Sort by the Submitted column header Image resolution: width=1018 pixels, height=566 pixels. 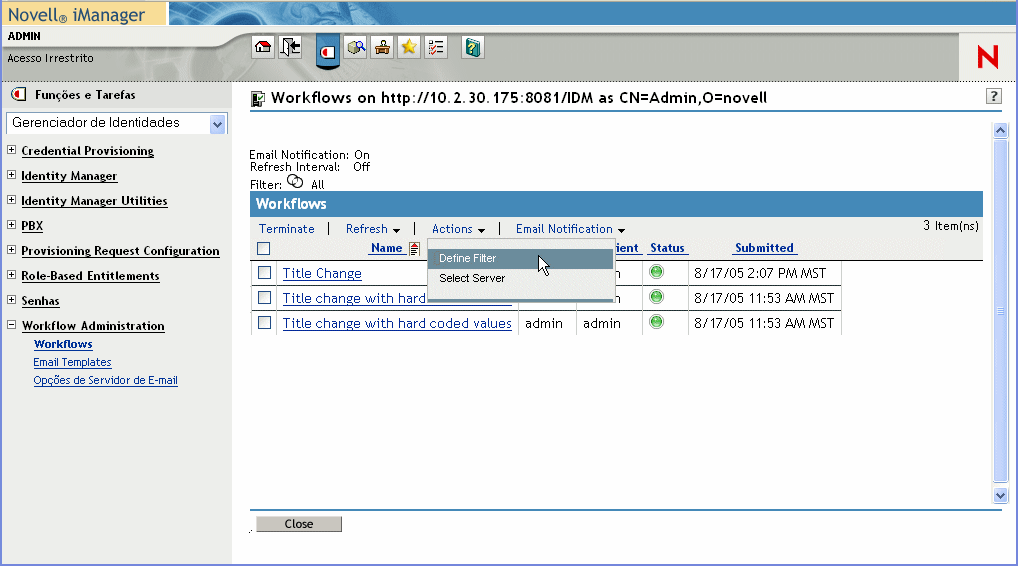pos(764,248)
